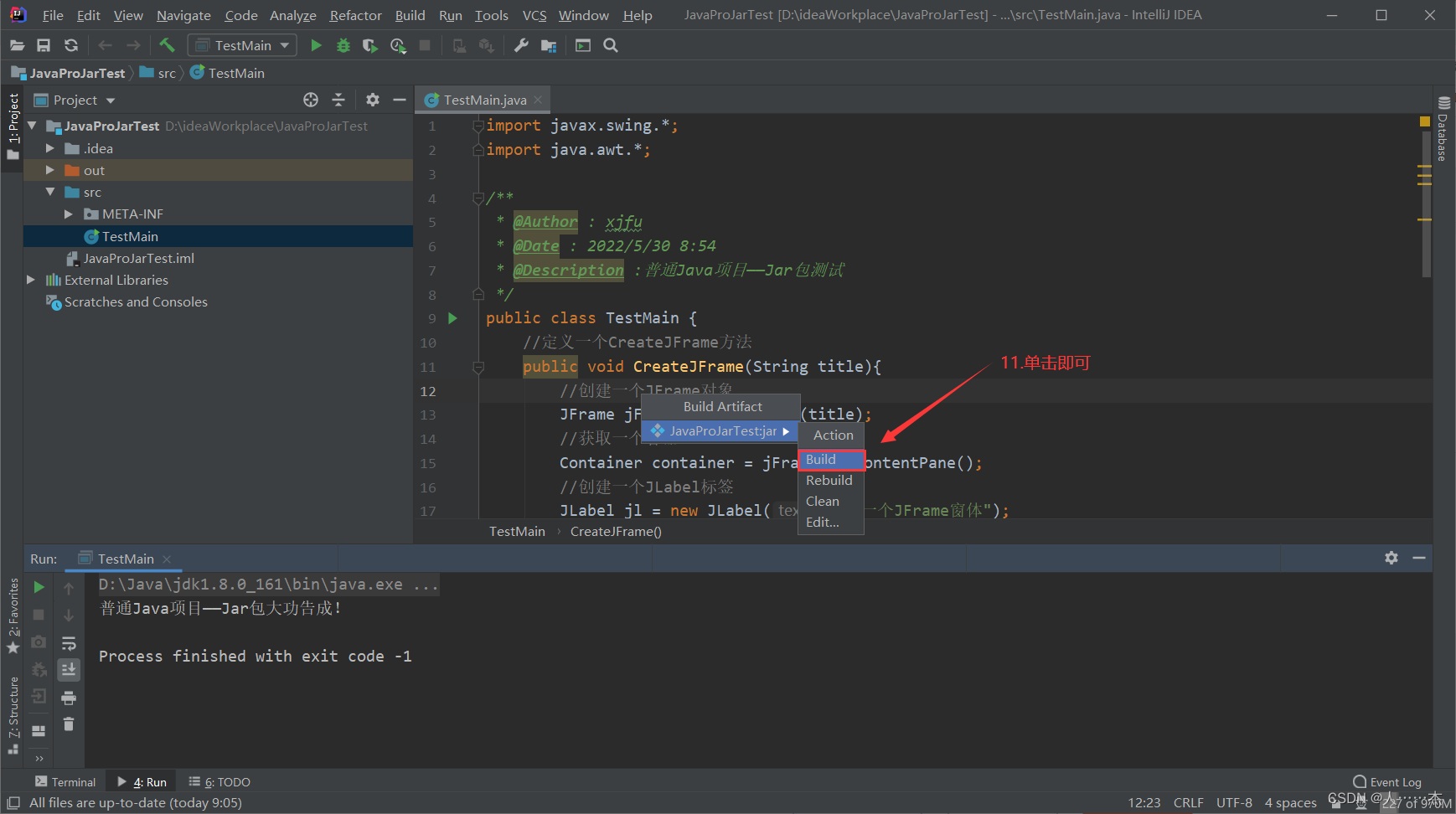1456x814 pixels.
Task: Click the CreateJFrame() editor breadcrumb
Action: (x=616, y=532)
